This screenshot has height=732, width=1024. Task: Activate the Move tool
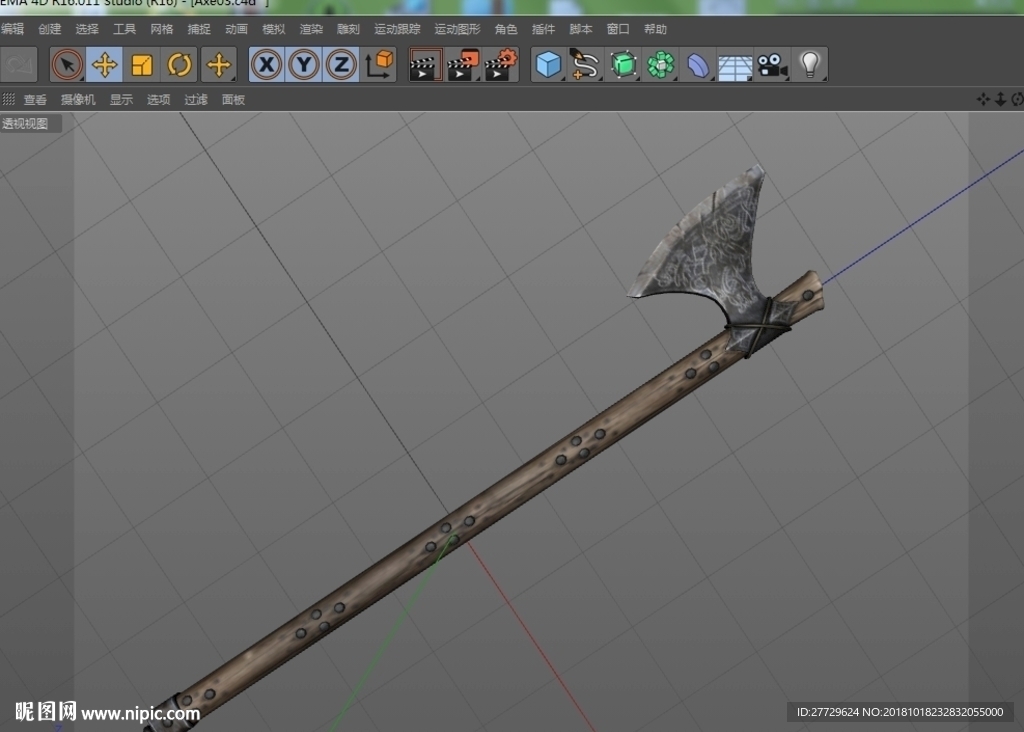point(104,65)
